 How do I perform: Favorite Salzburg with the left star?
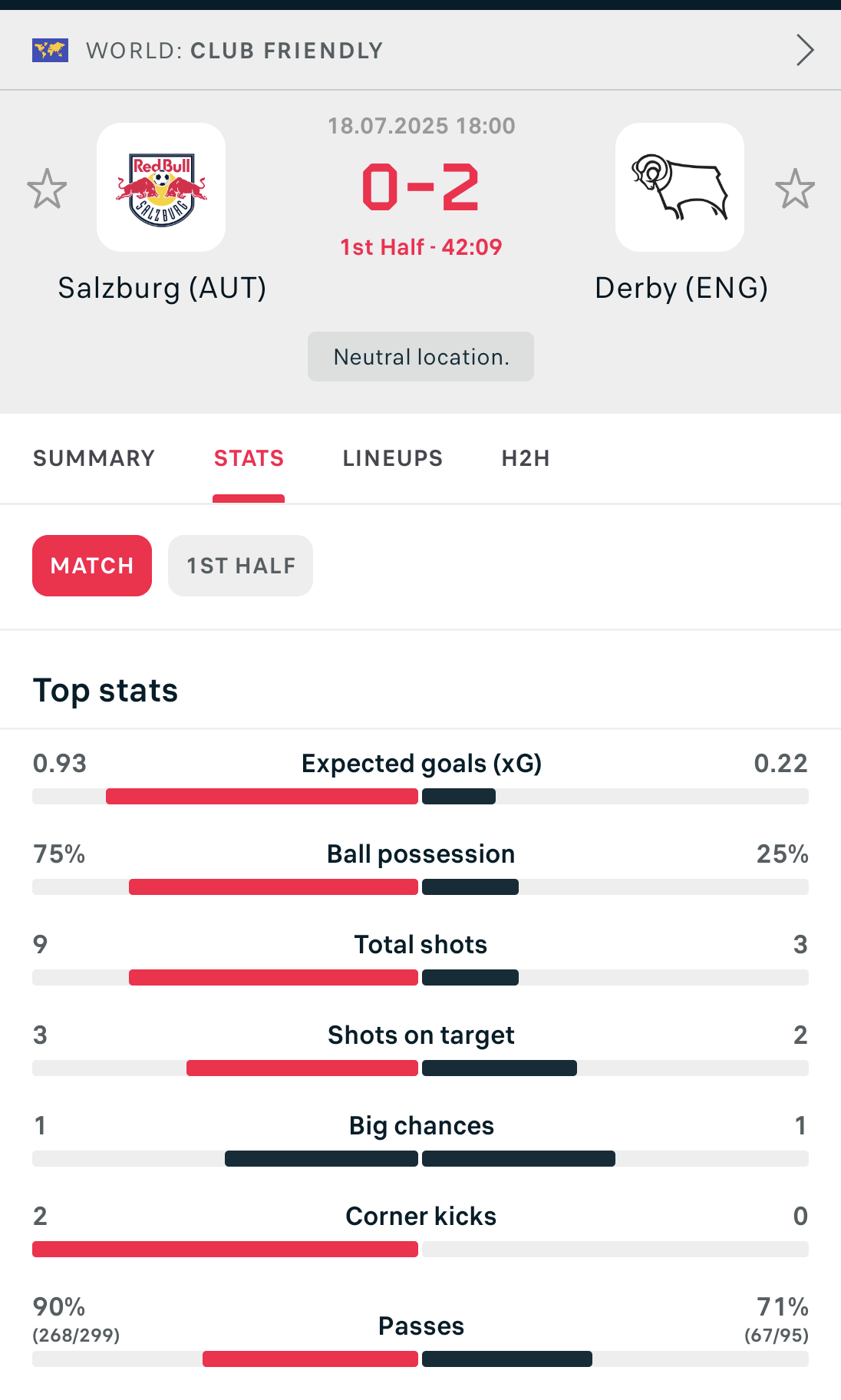click(x=47, y=189)
